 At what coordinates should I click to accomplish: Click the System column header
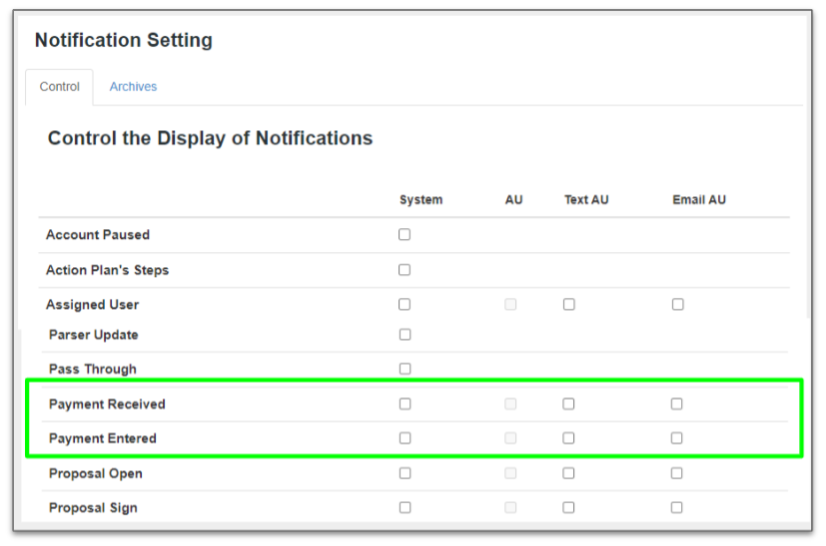pos(421,200)
